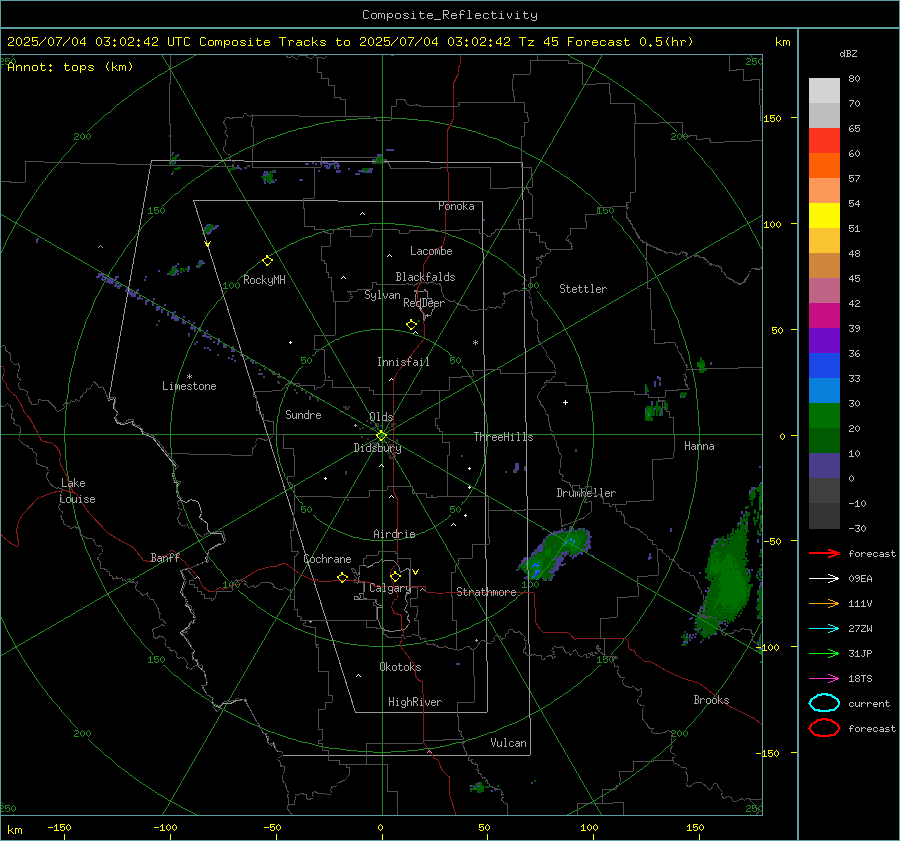The height and width of the screenshot is (841, 900).
Task: Click the light blue swatch between 33 and 30
Action: 824,391
